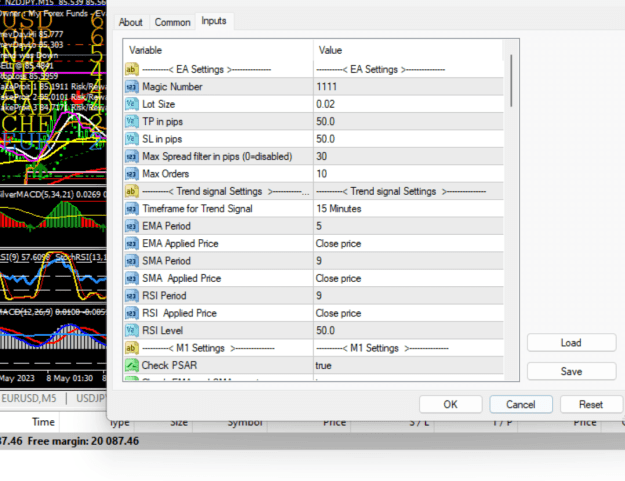Click the Max Spread filter type icon
Image resolution: width=625 pixels, height=481 pixels.
[132, 156]
